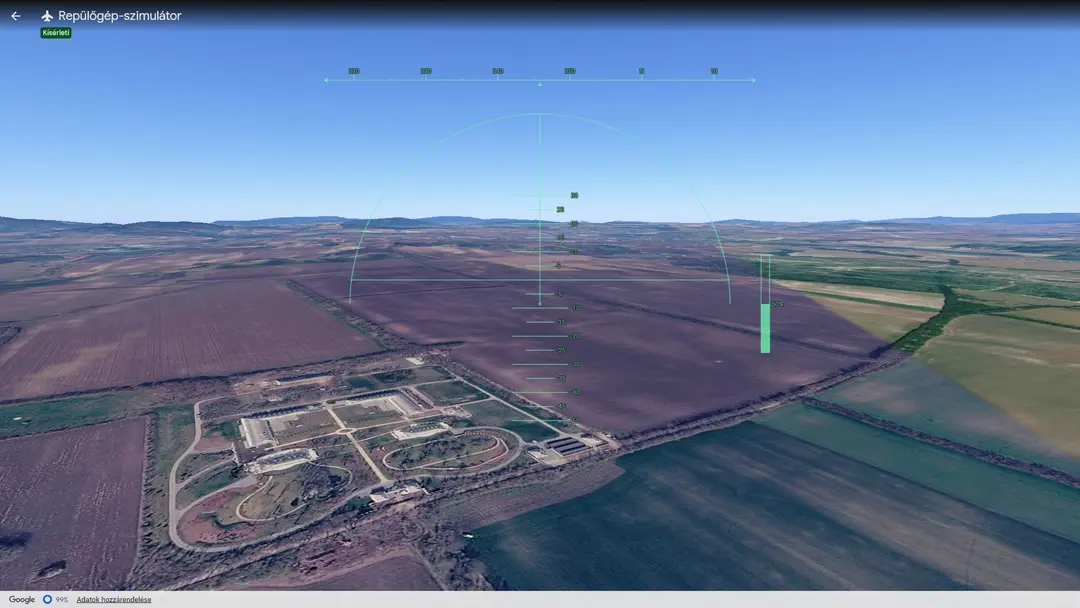Go back using the left arrow
Screen dimensions: 1080x608
(15, 16)
